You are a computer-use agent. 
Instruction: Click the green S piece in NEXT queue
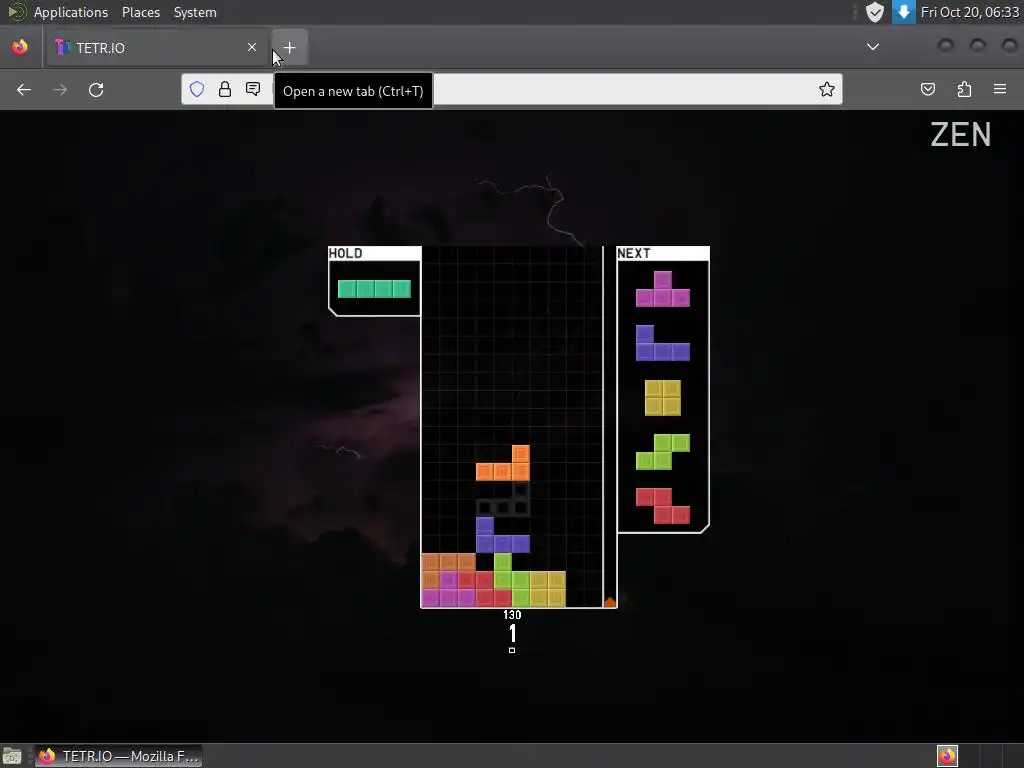tap(663, 452)
